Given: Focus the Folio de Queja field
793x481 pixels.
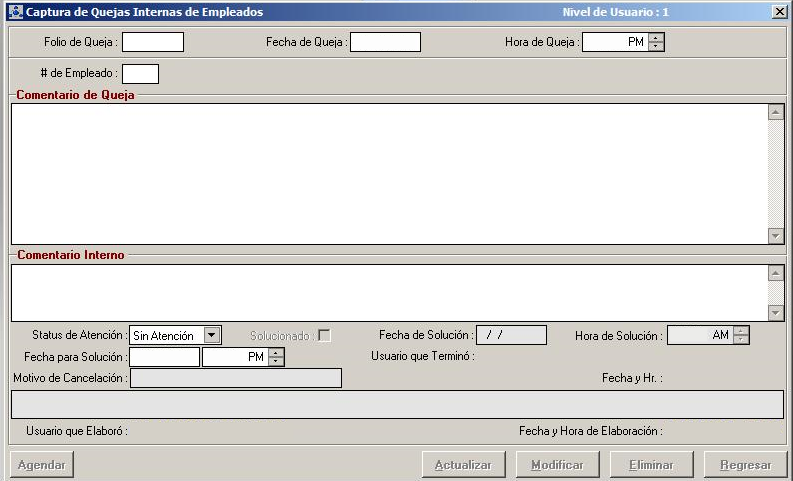Looking at the screenshot, I should coord(153,42).
